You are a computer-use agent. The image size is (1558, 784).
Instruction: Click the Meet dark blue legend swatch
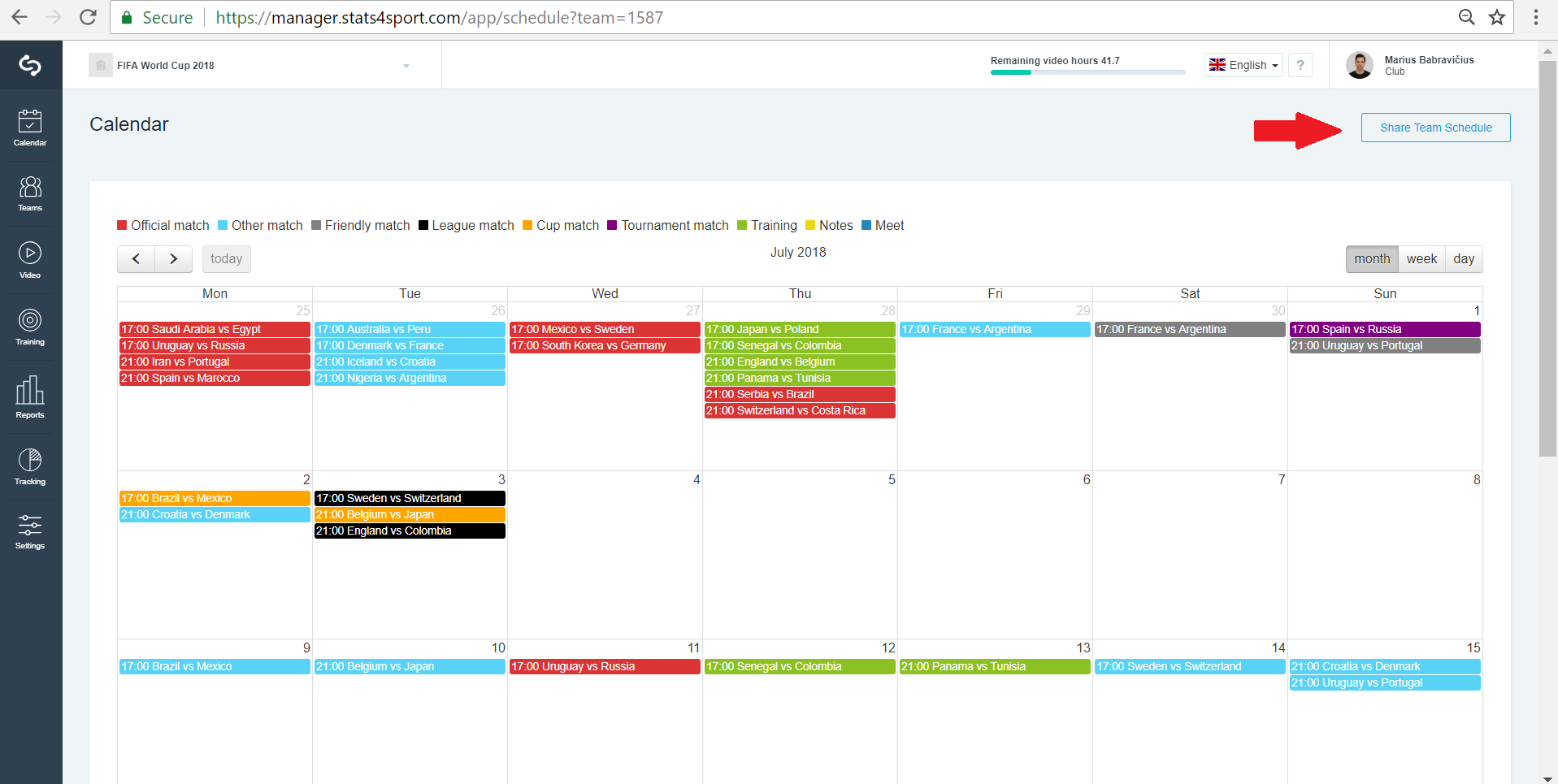tap(866, 225)
